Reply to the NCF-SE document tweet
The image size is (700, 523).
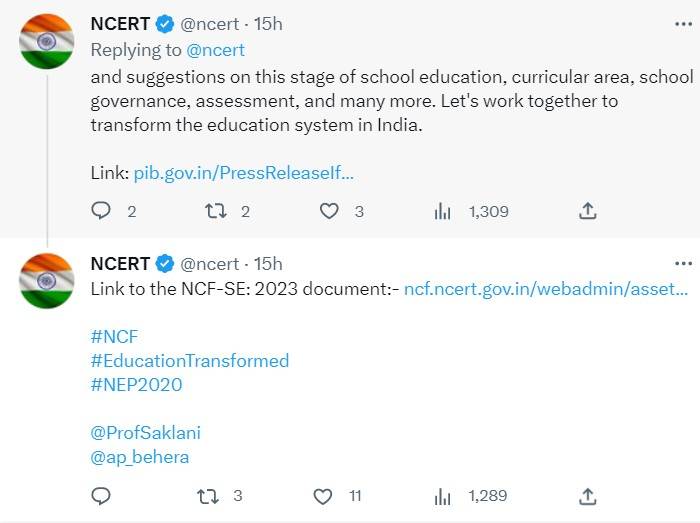point(101,496)
